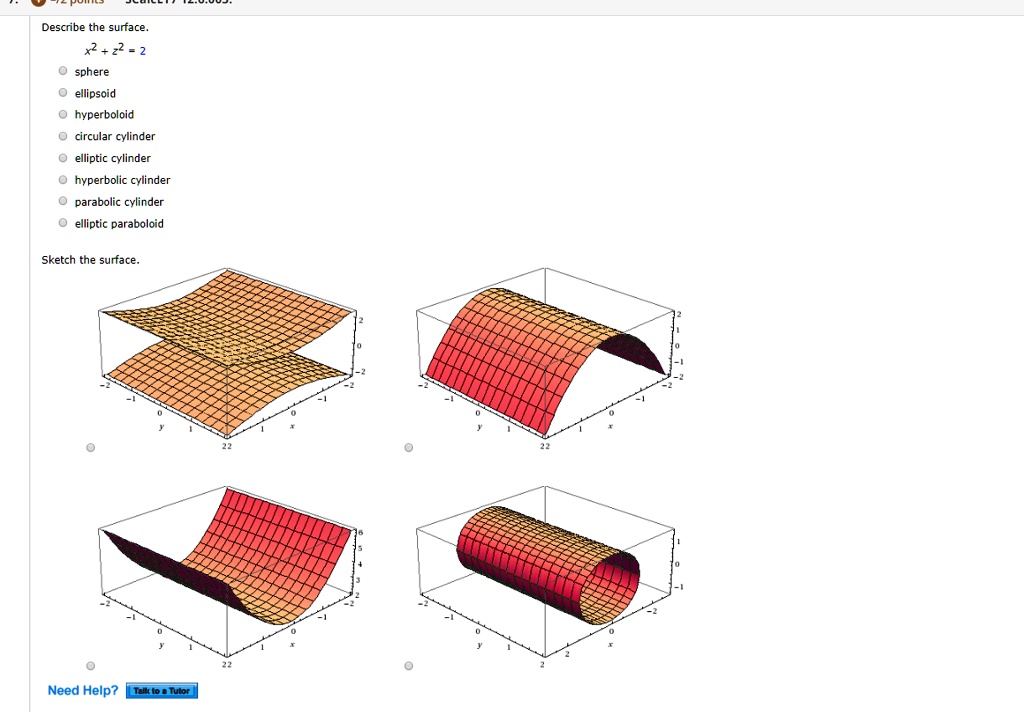
Task: Choose the parabolic cylinder option
Action: tap(62, 201)
